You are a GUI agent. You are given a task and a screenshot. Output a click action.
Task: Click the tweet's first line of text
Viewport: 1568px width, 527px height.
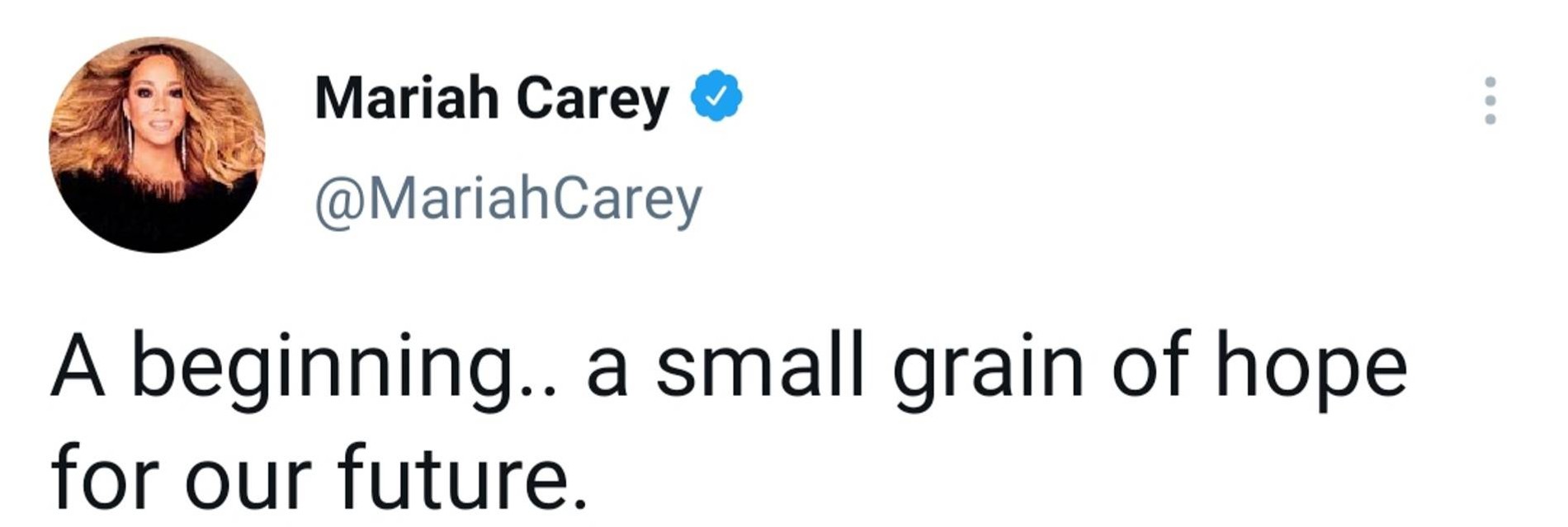point(729,368)
